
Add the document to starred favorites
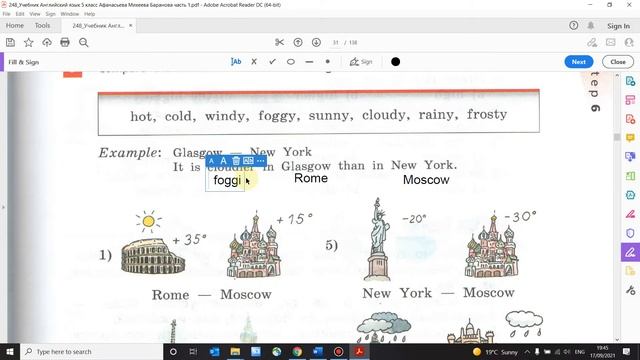[29, 42]
